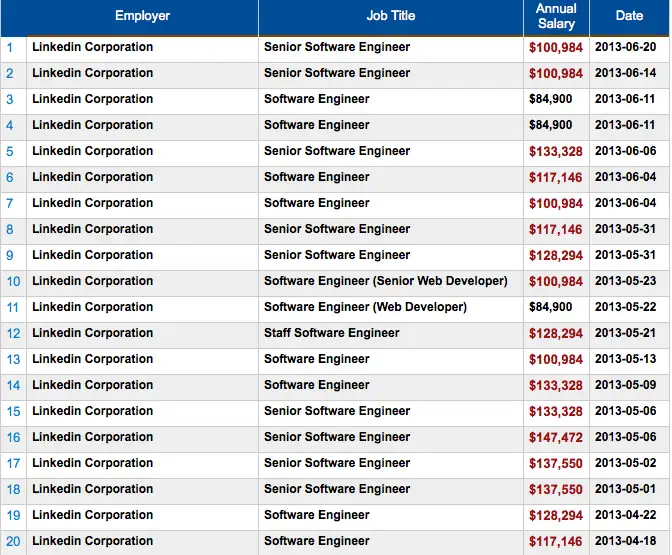Open row number 18 link
The image size is (672, 555).
[x=13, y=489]
